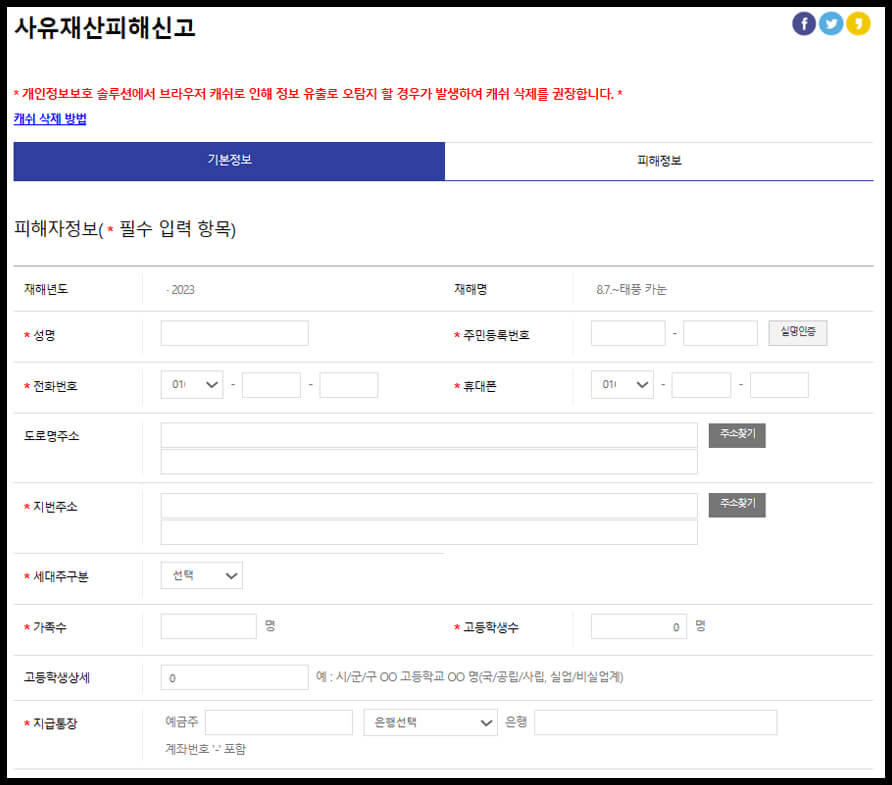
Task: Open the 휴대폰 prefix dropdown
Action: point(622,384)
